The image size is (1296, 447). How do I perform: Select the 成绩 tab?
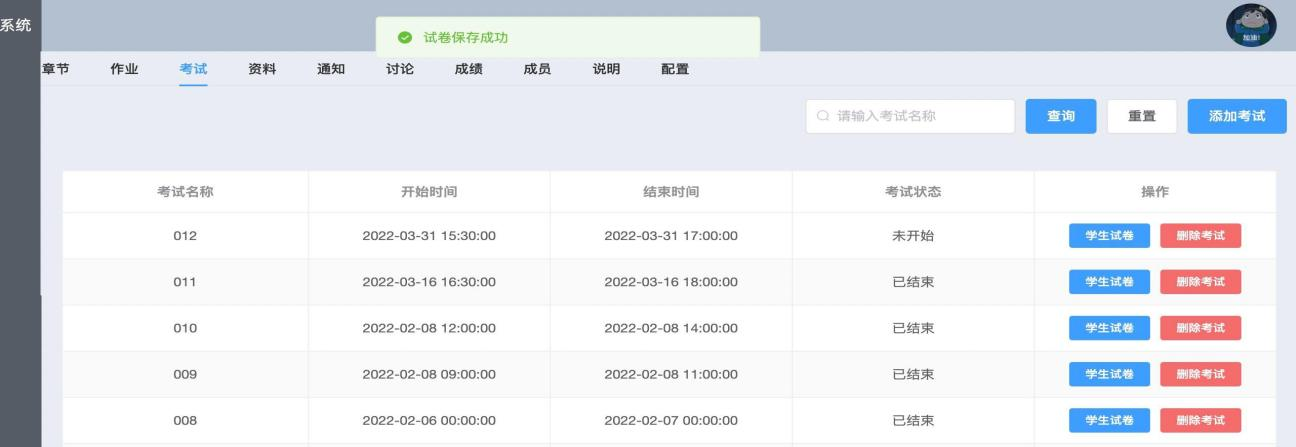coord(468,68)
